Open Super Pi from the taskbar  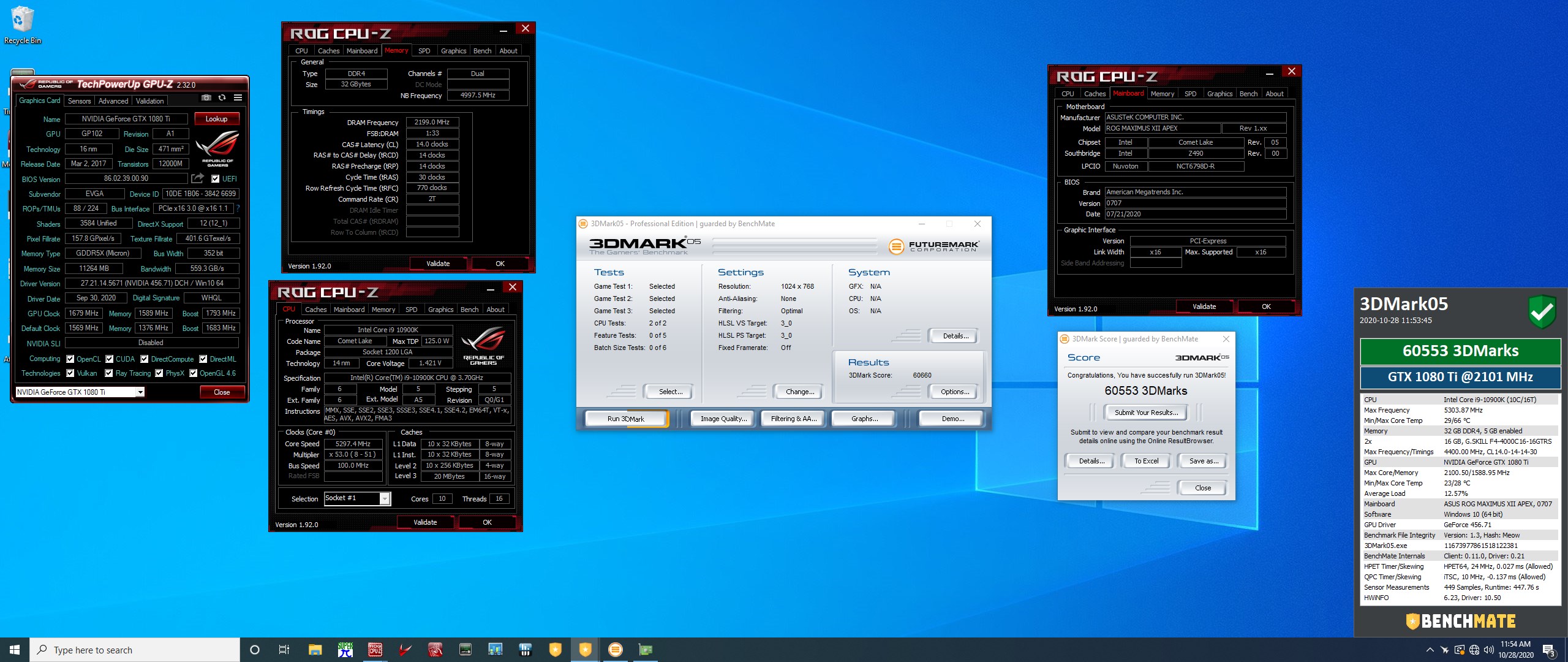(x=345, y=650)
